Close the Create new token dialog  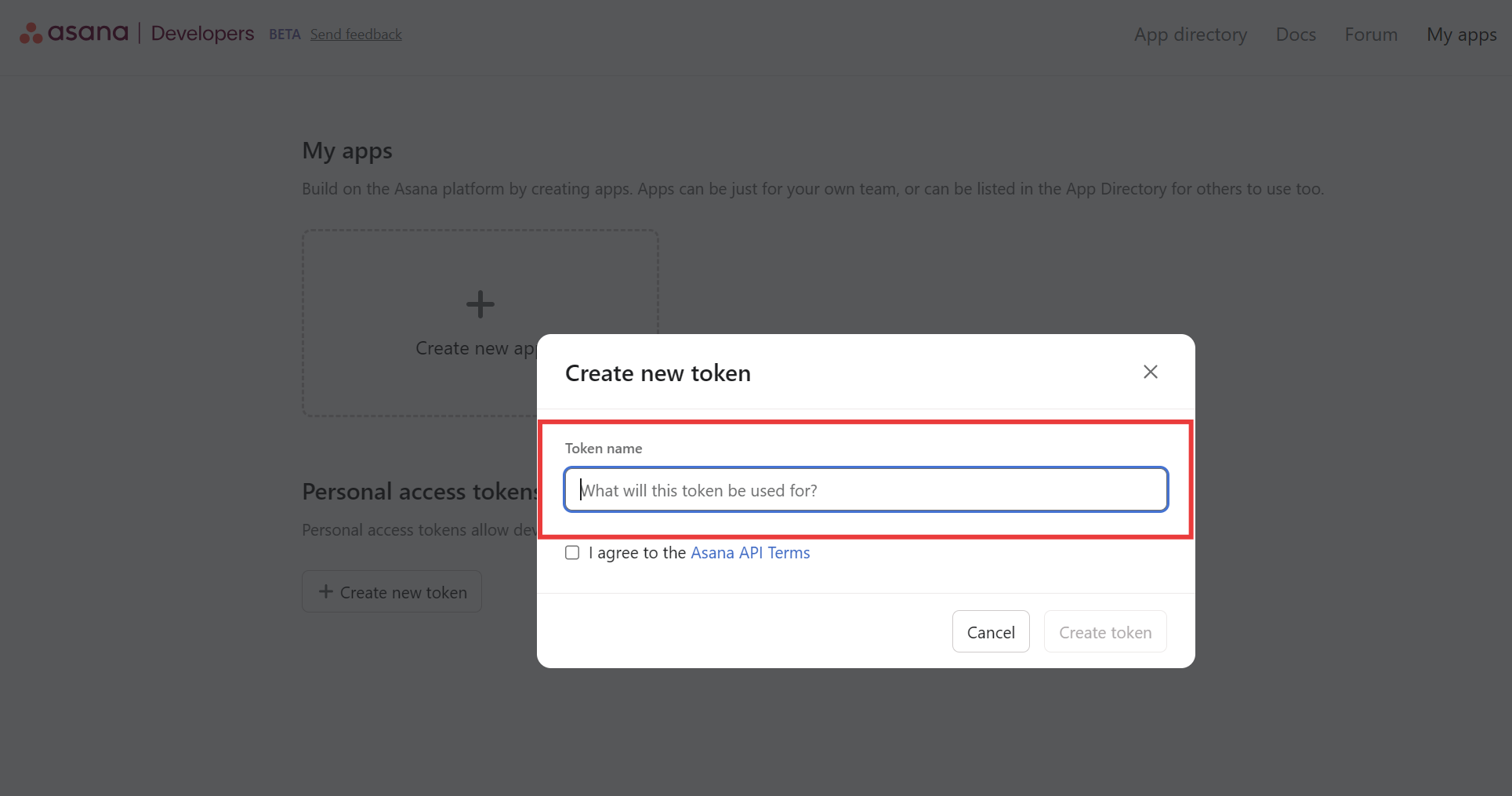click(x=1150, y=372)
